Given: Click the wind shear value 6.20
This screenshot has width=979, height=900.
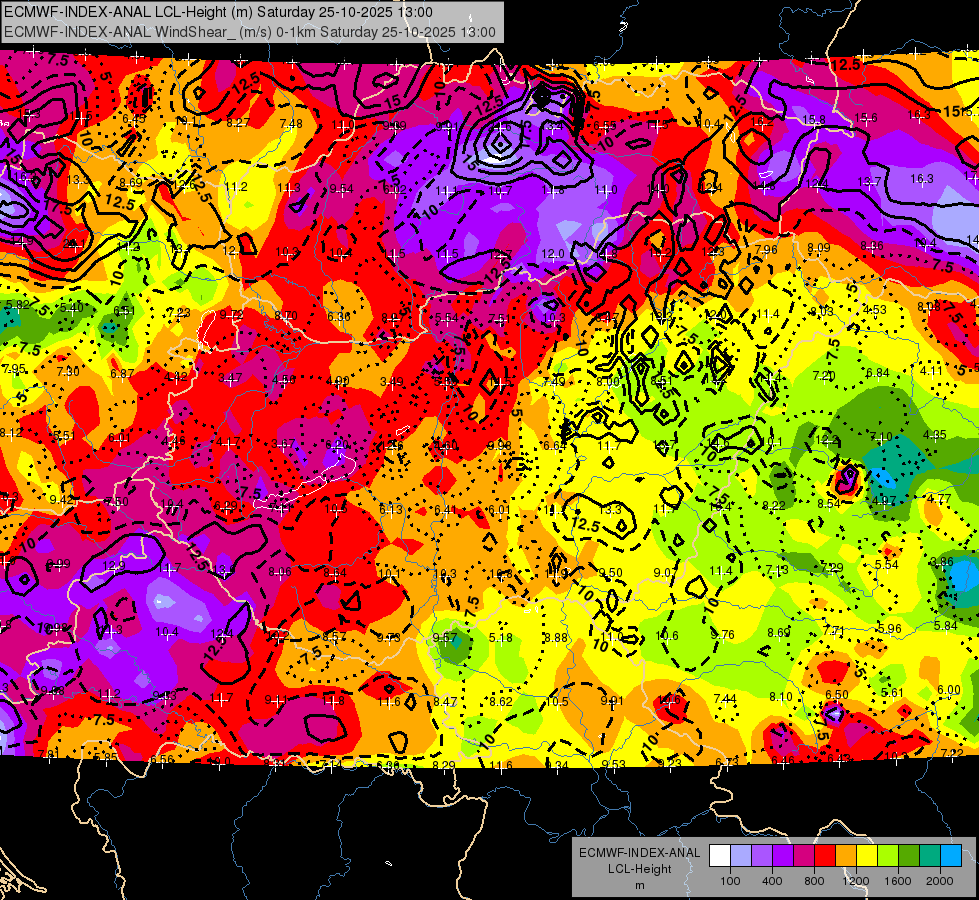Looking at the screenshot, I should 337,445.
